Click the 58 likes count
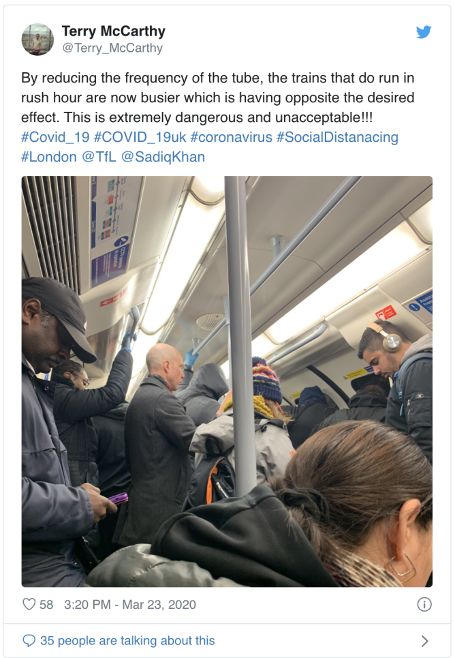The height and width of the screenshot is (658, 454). pos(46,604)
